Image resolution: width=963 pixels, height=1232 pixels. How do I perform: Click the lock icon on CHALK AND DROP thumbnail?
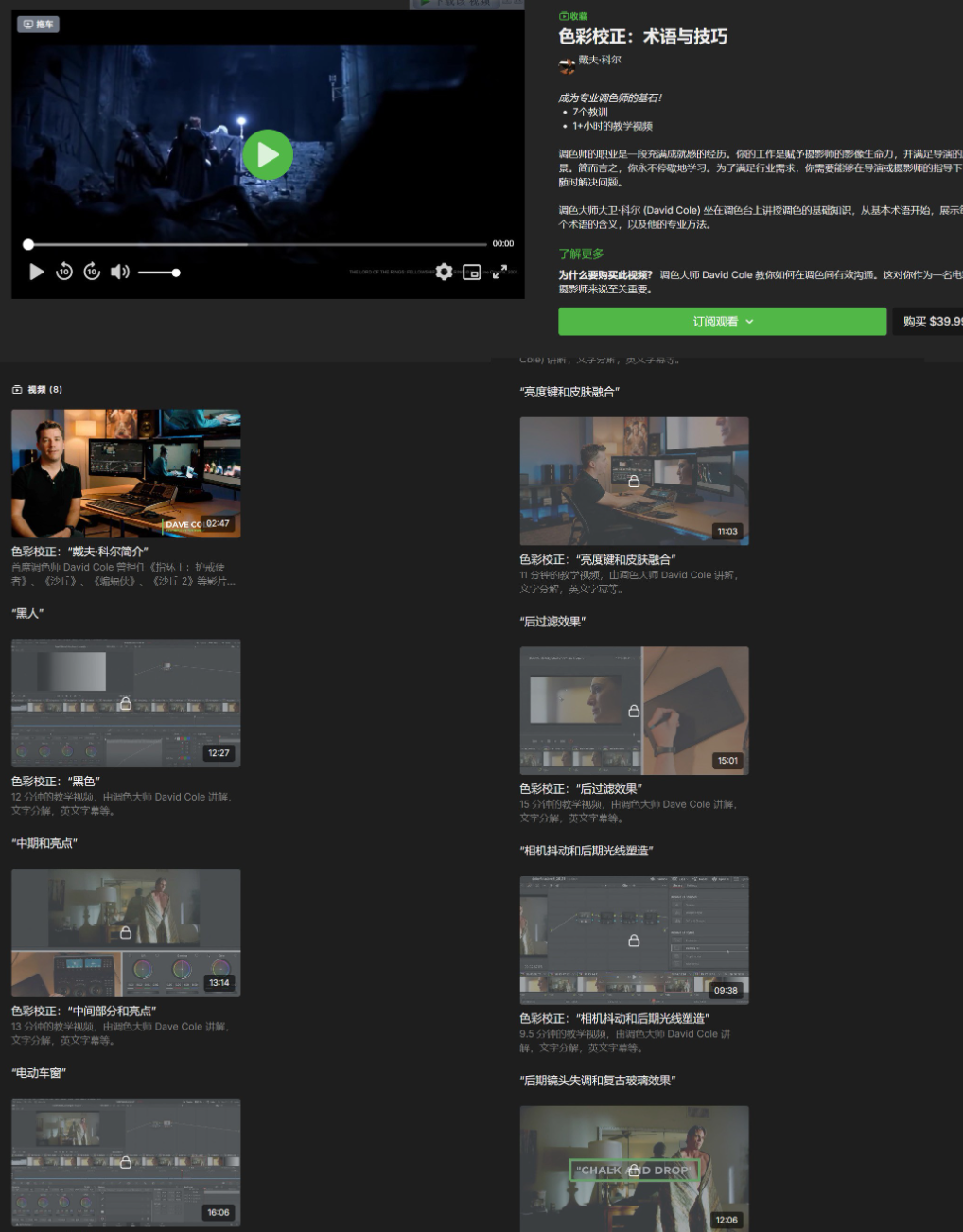[634, 1170]
